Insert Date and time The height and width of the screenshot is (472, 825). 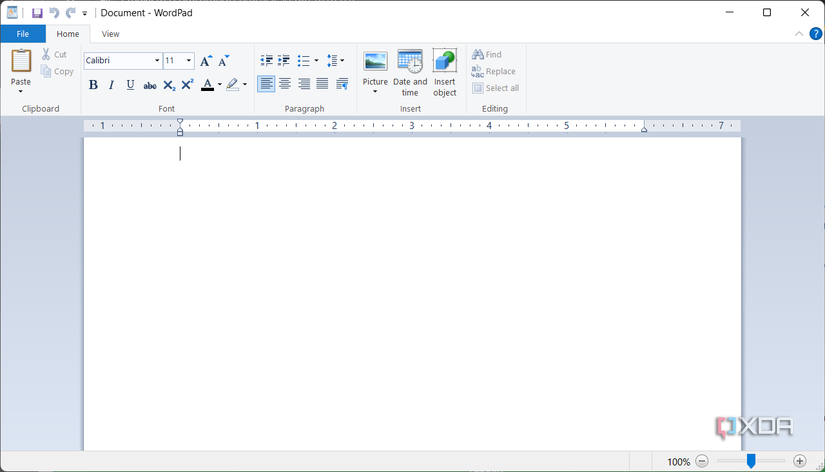(x=410, y=73)
